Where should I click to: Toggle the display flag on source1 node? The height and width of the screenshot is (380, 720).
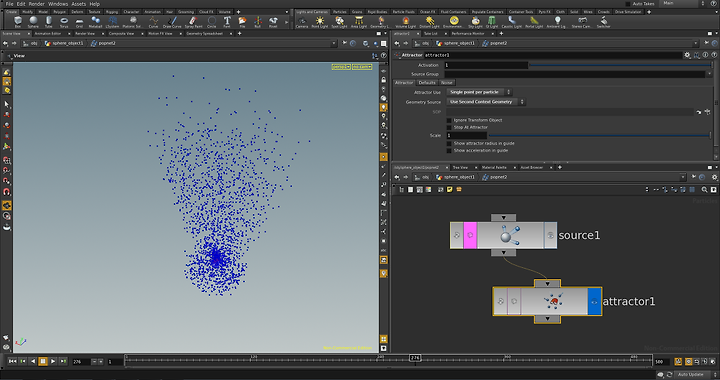(x=550, y=235)
